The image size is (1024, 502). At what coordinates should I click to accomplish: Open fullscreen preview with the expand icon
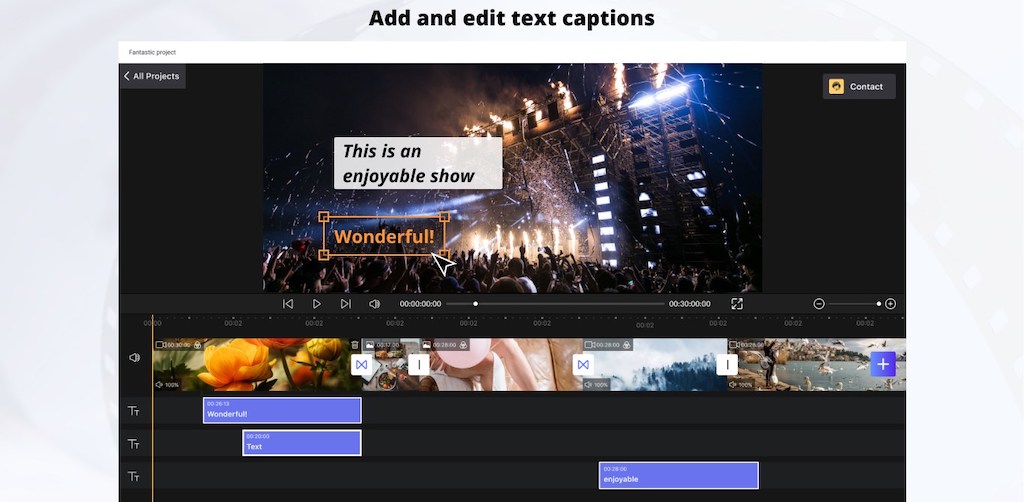(737, 304)
